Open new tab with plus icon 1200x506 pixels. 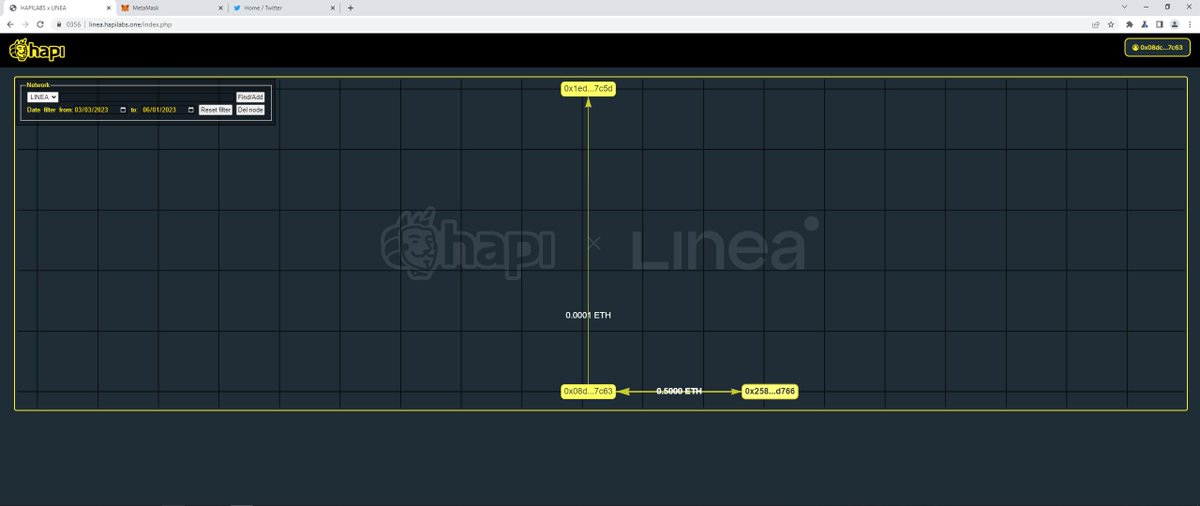pyautogui.click(x=350, y=7)
